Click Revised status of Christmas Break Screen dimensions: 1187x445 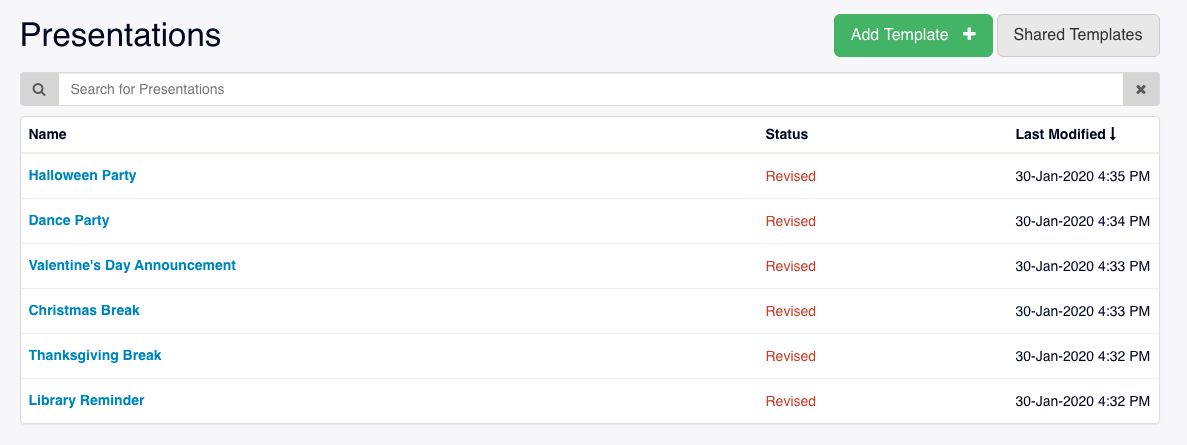790,311
